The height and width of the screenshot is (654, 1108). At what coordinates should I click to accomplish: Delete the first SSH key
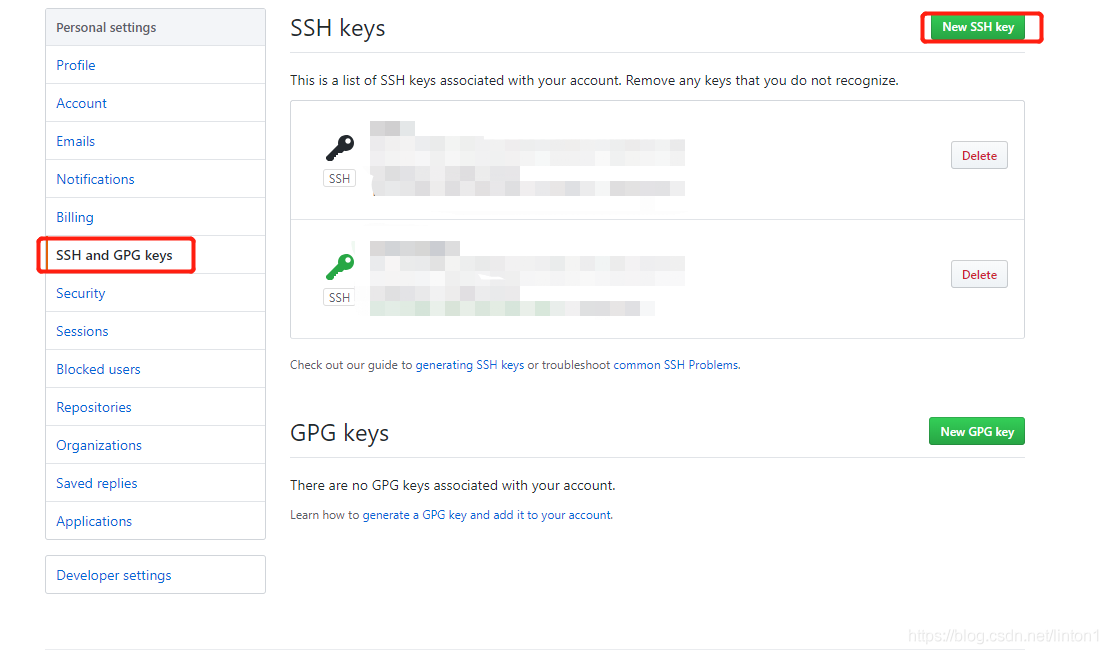[979, 155]
